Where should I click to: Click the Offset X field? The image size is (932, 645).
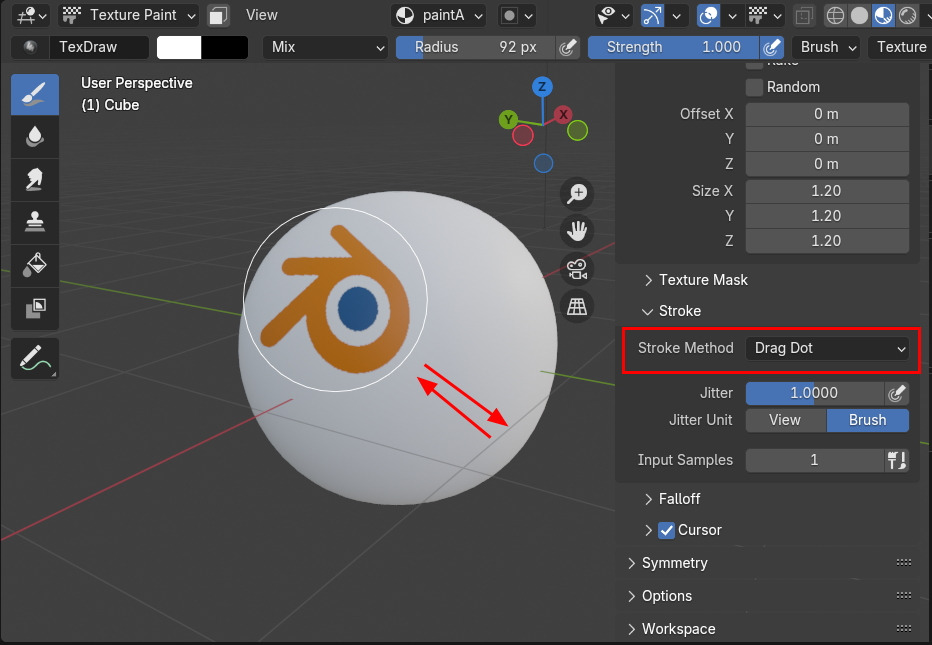pos(827,114)
